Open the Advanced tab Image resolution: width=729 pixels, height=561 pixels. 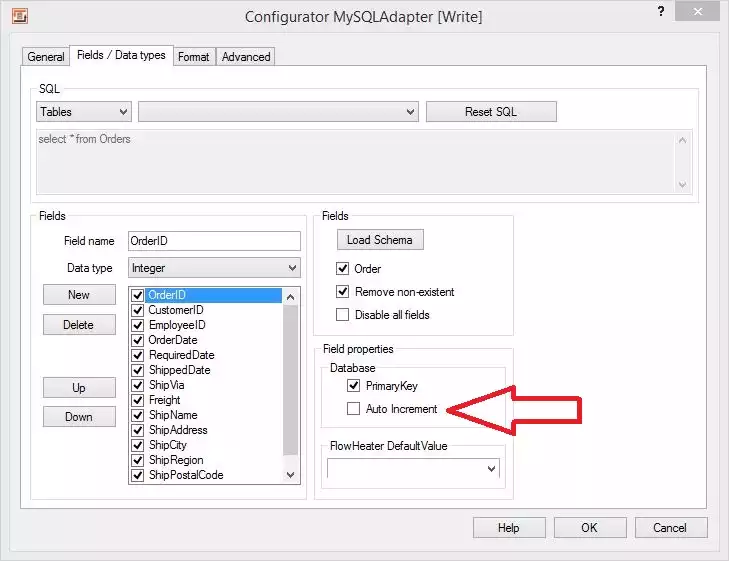tap(246, 57)
